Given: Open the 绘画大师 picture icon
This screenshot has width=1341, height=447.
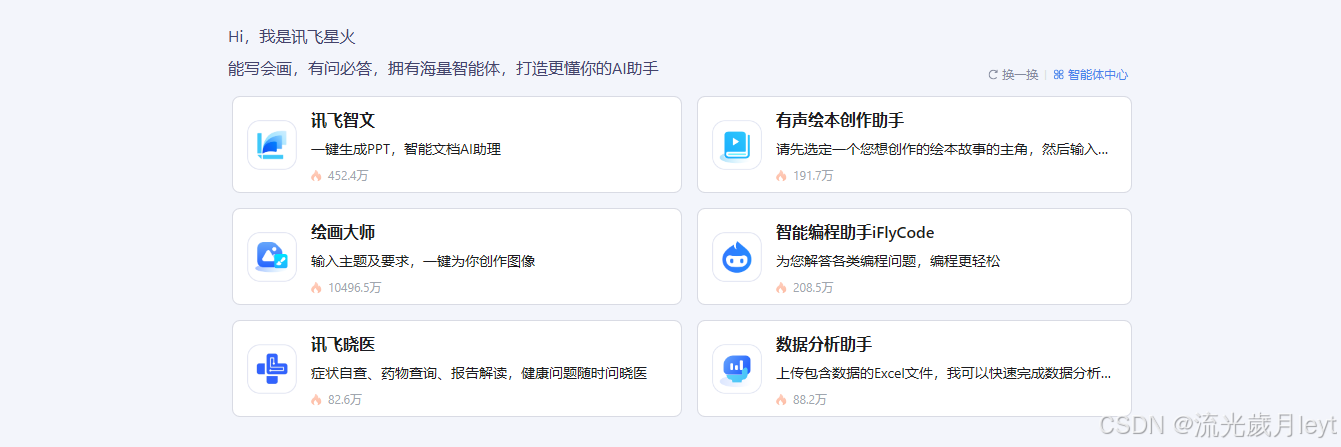Looking at the screenshot, I should pyautogui.click(x=272, y=257).
